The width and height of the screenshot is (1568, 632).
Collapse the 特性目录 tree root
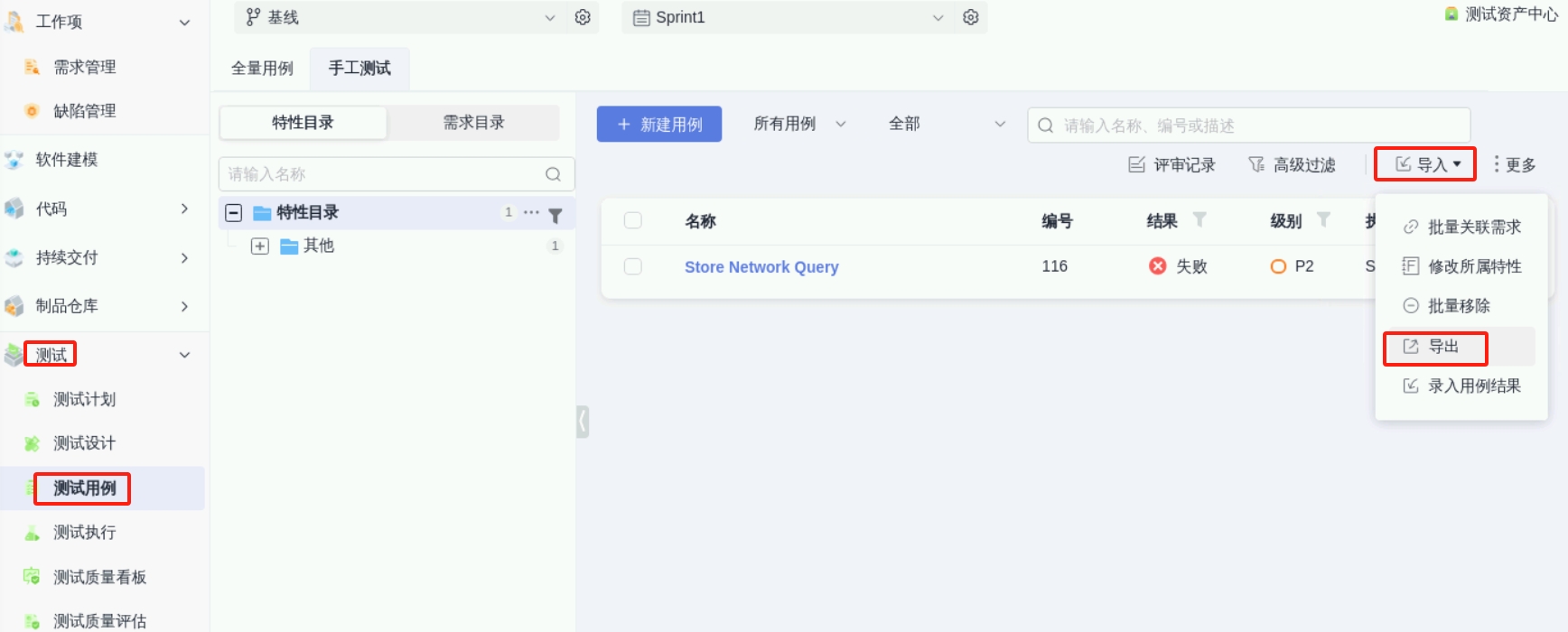(234, 213)
